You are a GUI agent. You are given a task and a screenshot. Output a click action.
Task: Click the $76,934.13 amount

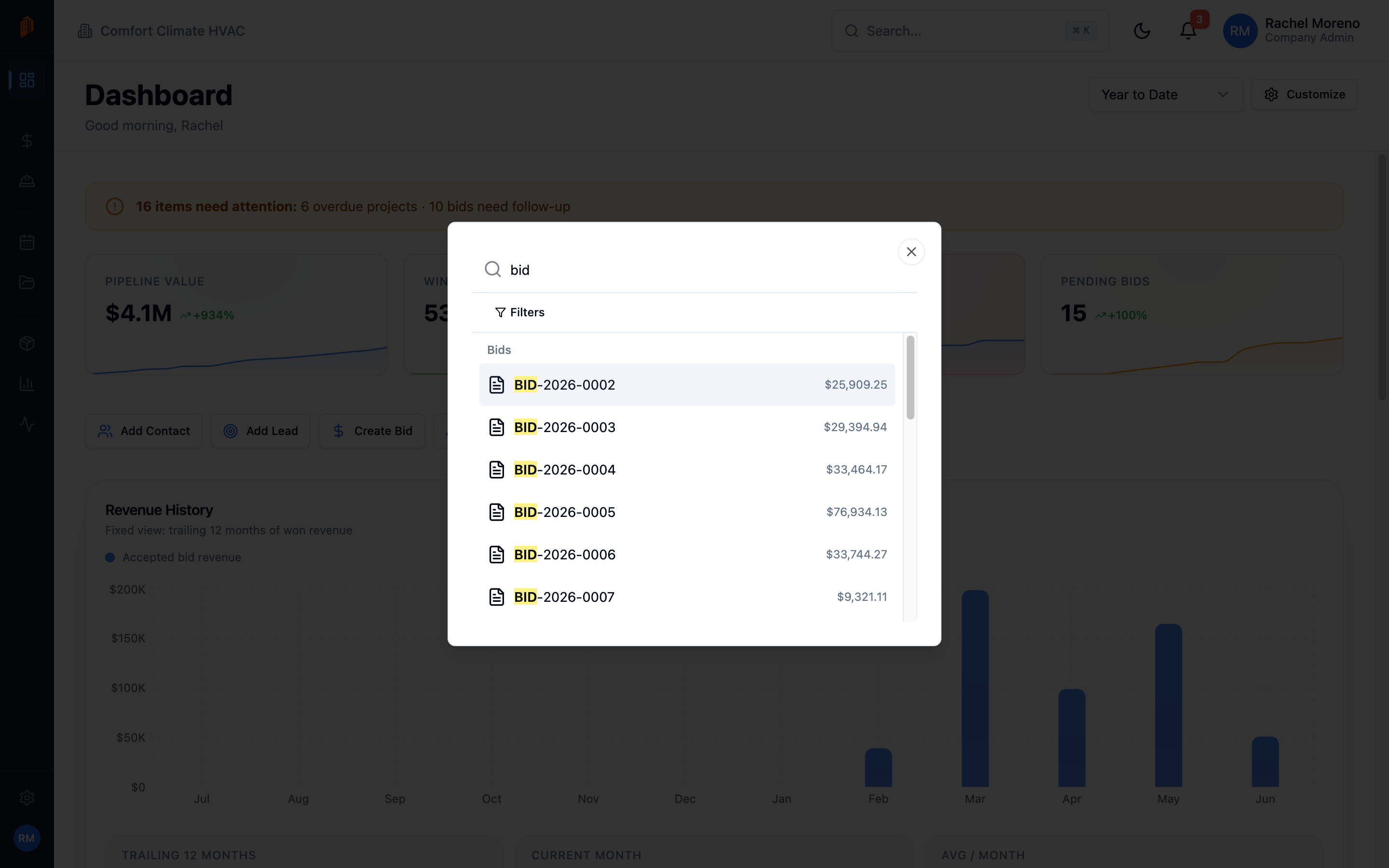[857, 512]
